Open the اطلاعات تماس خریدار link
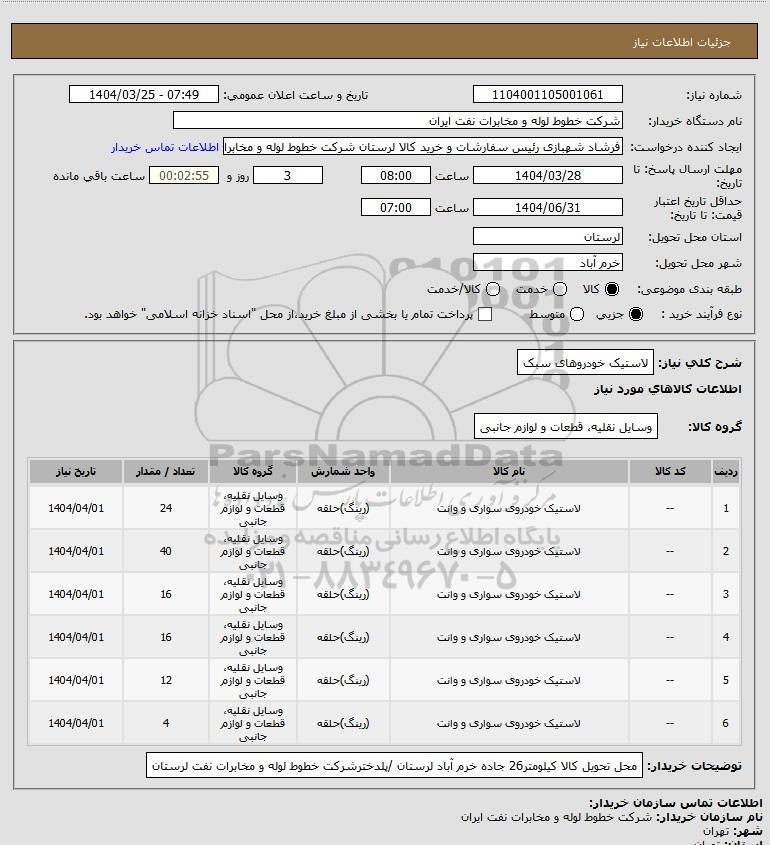 click(165, 147)
